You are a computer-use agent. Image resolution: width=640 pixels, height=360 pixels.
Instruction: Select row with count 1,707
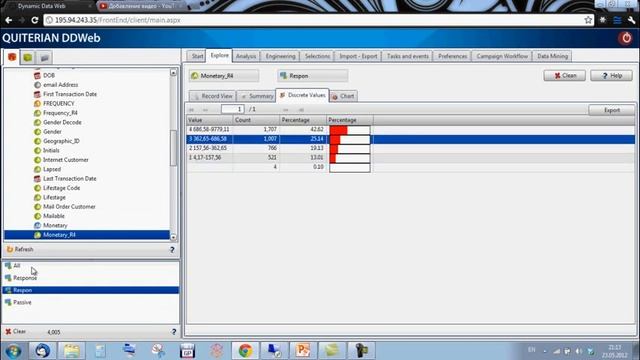[x=411, y=130]
